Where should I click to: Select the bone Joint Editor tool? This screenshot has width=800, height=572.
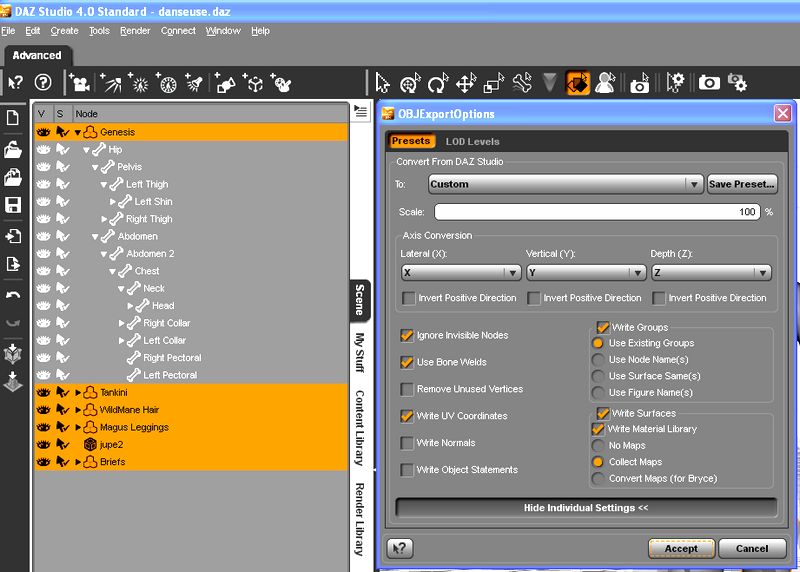(x=521, y=83)
